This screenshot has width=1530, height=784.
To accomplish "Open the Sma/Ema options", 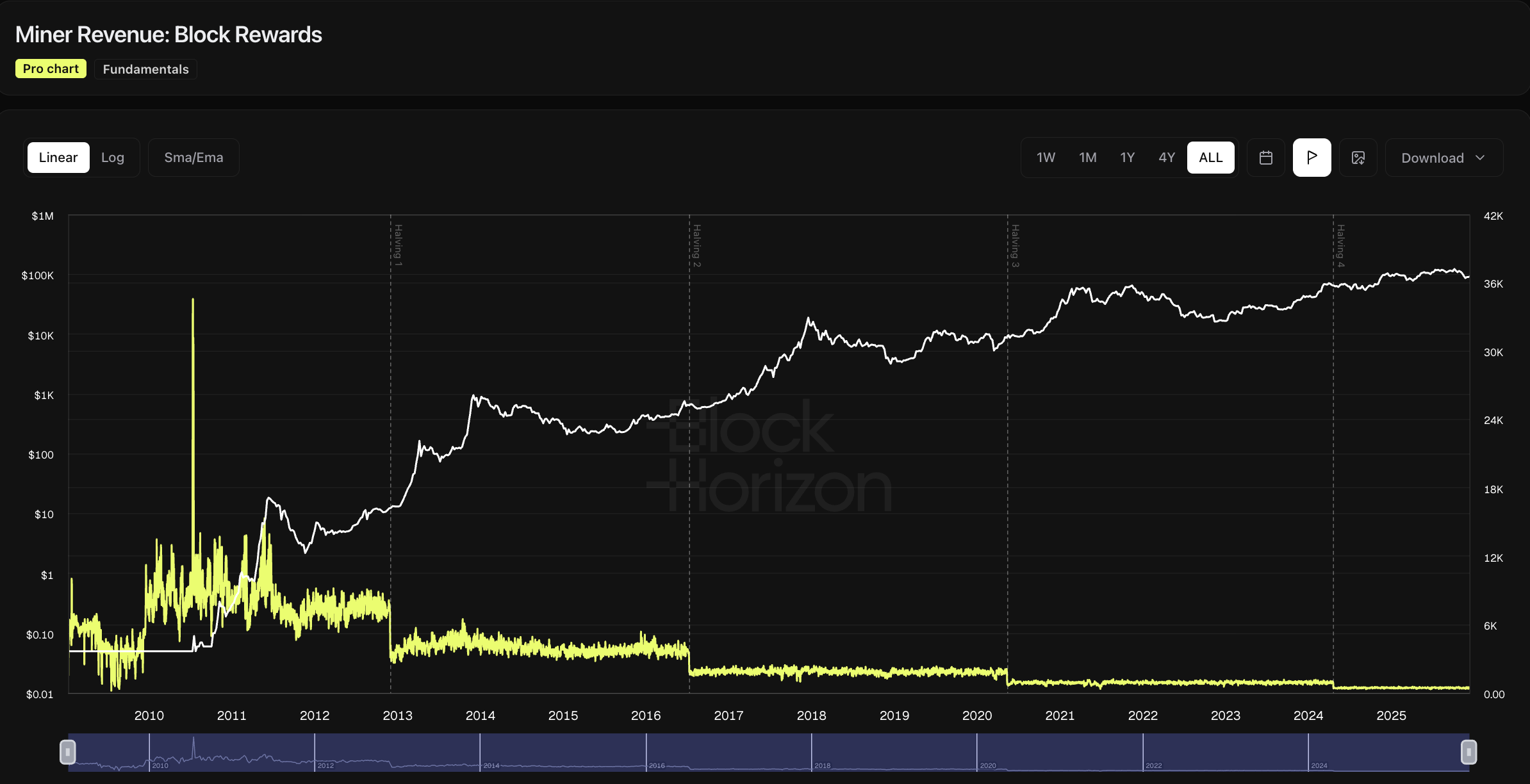I will (193, 158).
